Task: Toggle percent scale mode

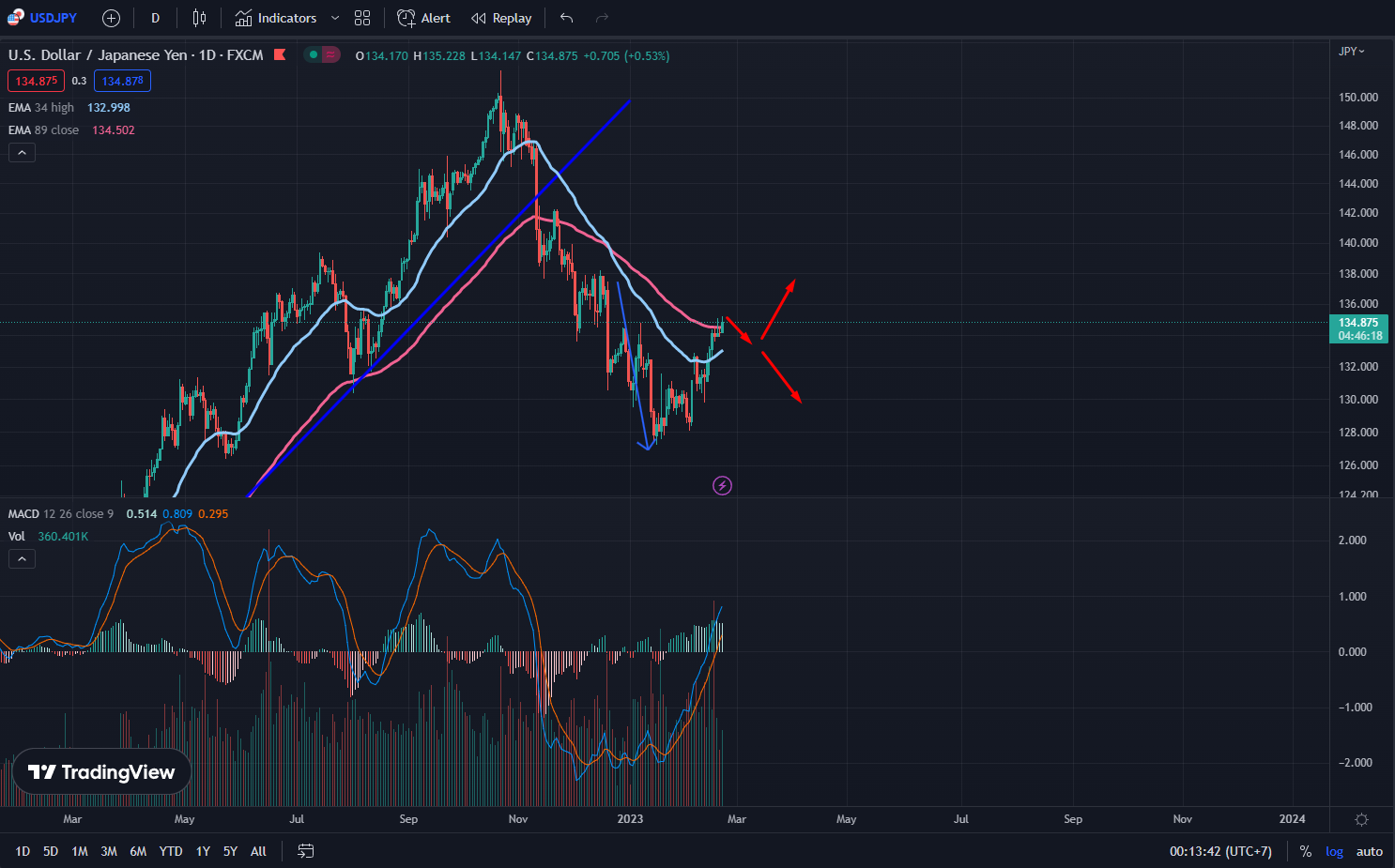Action: coord(1305,851)
